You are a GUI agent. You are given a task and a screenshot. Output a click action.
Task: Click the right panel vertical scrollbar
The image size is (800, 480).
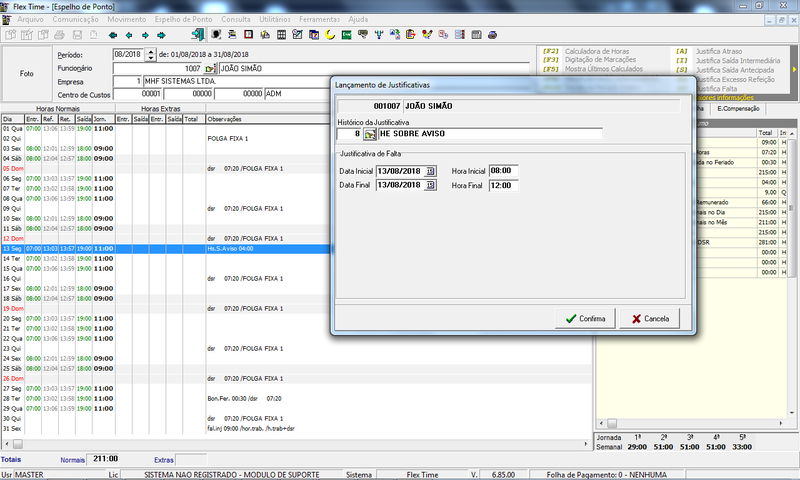pos(791,273)
